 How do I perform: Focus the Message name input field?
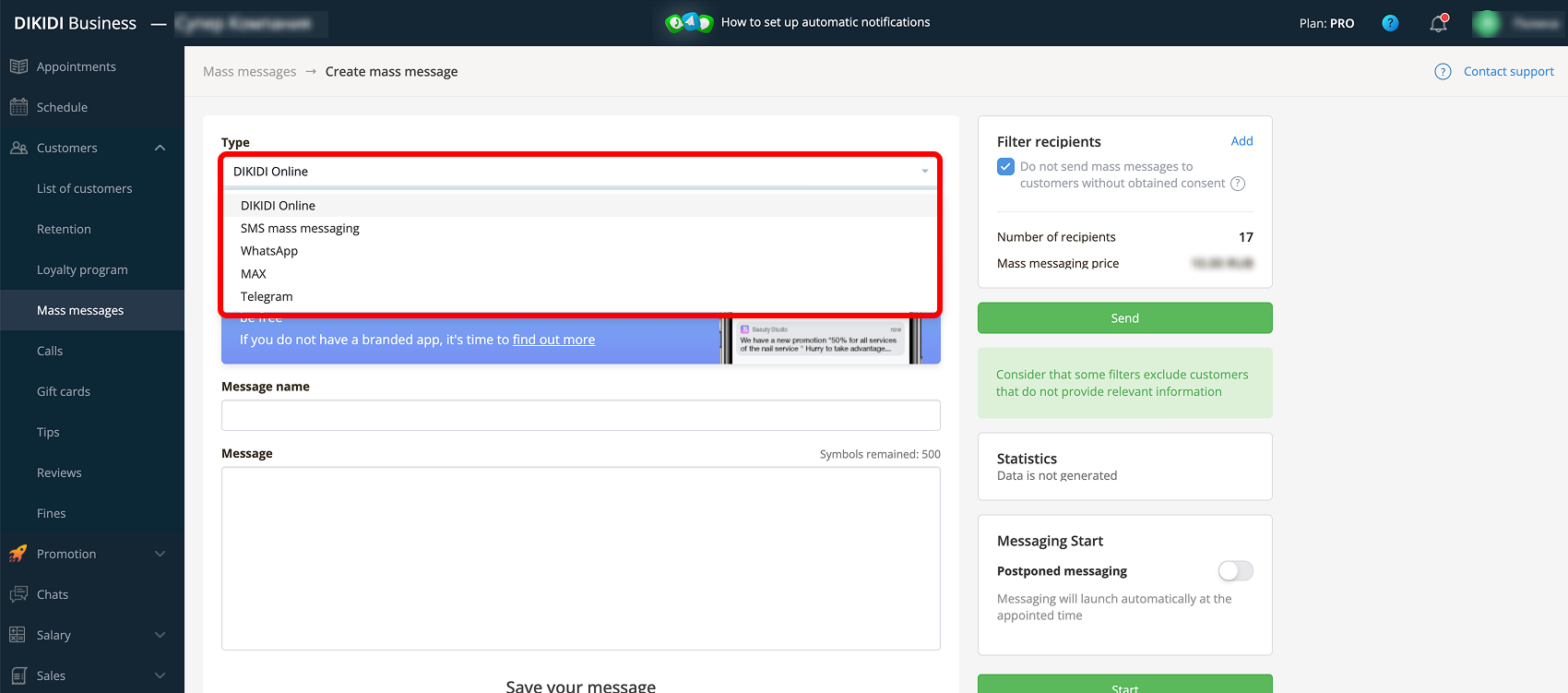(x=581, y=415)
